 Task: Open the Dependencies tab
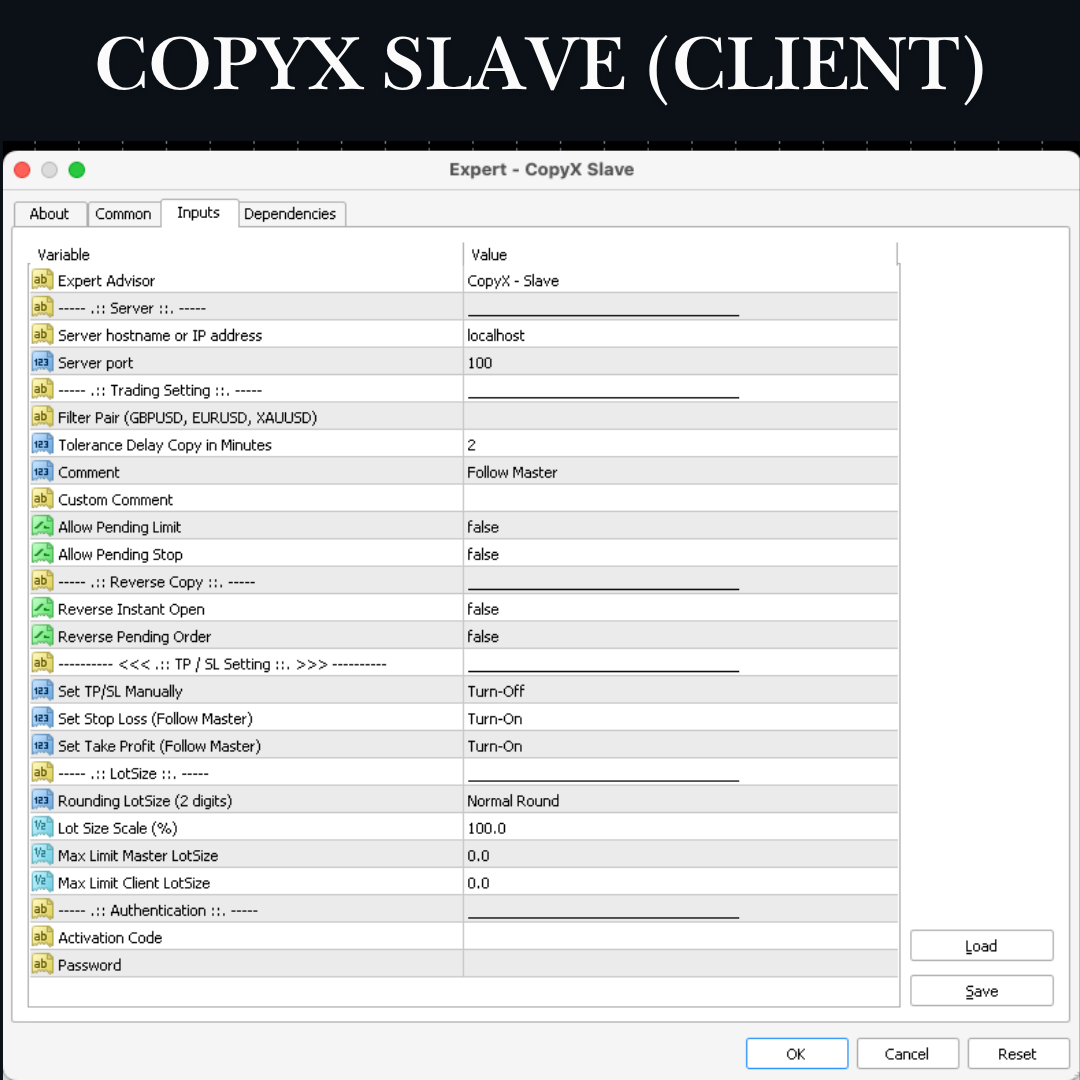click(x=290, y=214)
